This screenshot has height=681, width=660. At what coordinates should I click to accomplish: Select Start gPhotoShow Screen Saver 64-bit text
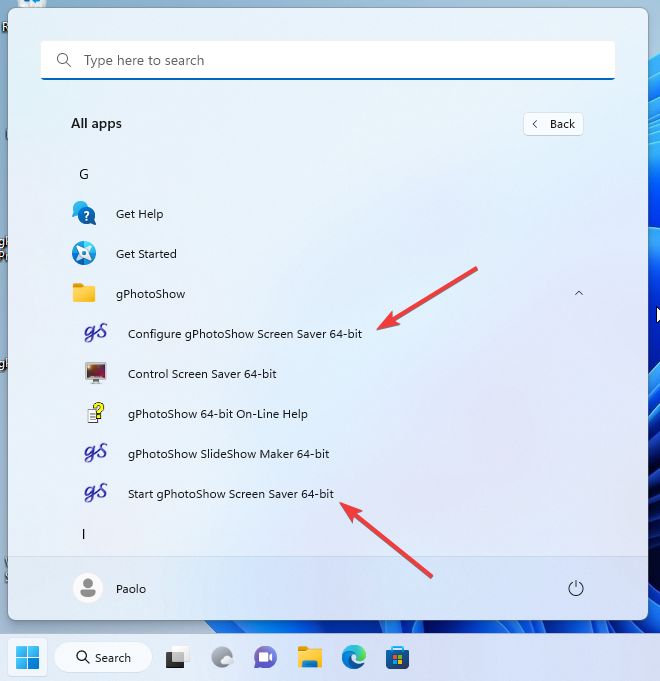point(231,494)
